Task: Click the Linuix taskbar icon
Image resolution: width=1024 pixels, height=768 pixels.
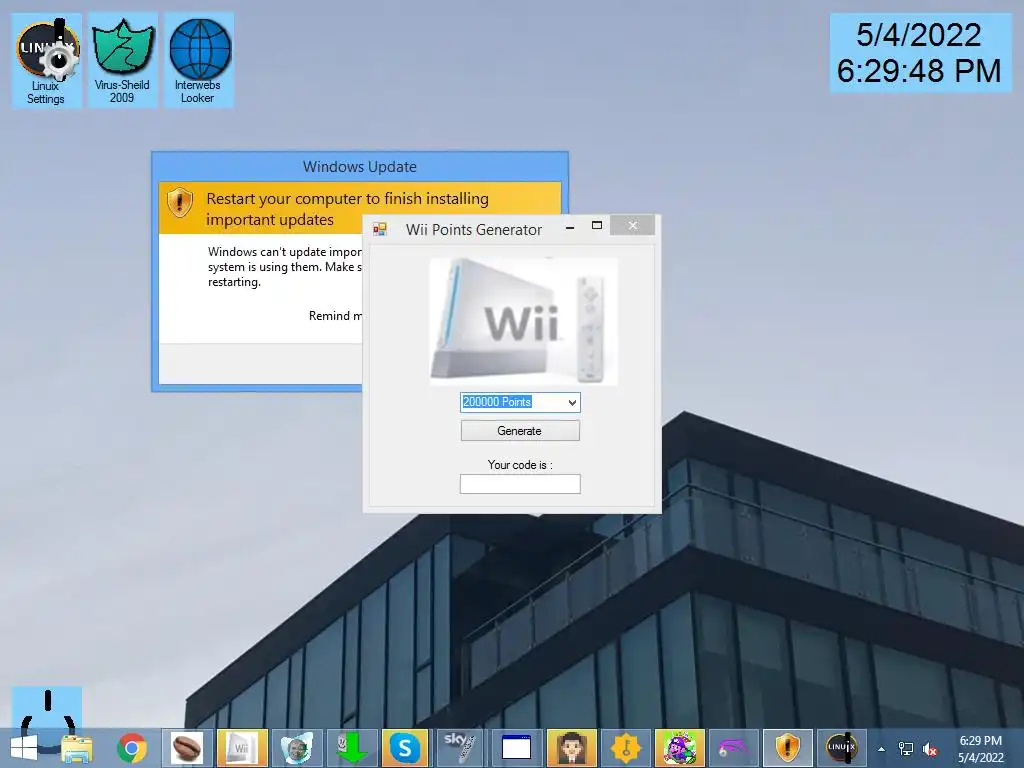Action: tap(842, 748)
